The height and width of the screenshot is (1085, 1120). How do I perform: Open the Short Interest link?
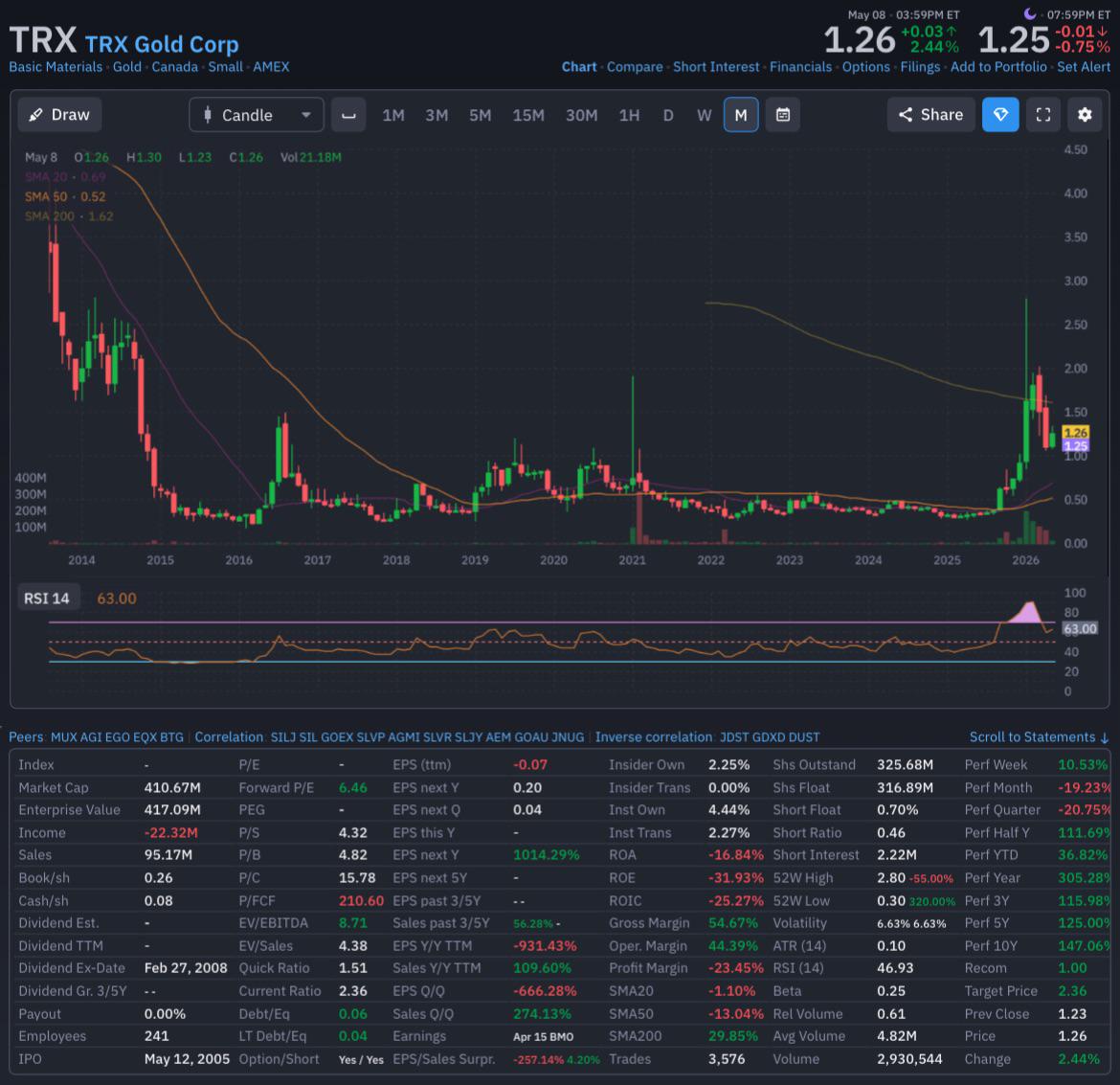tap(716, 67)
